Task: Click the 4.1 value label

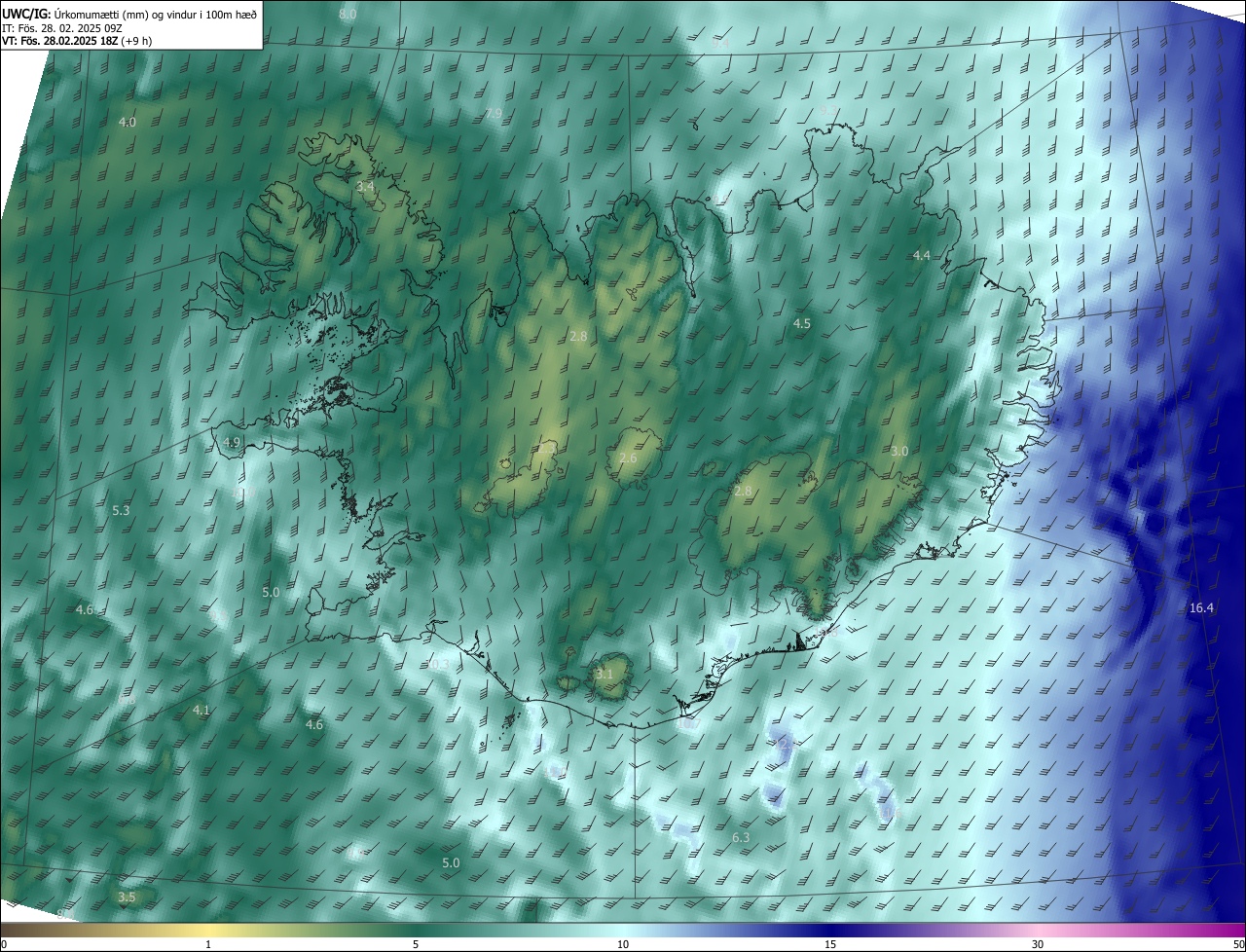Action: click(x=202, y=711)
